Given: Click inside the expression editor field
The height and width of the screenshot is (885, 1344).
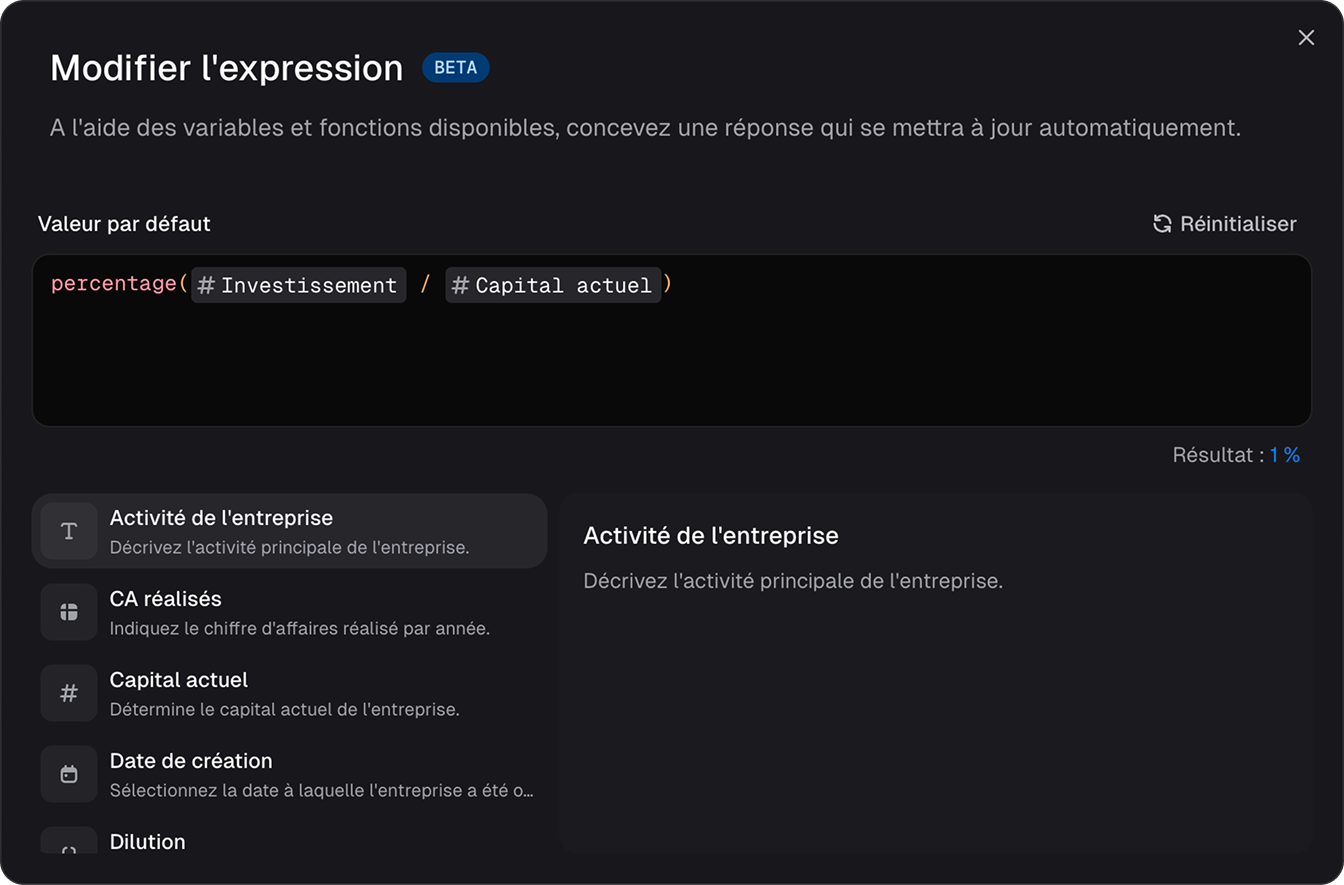Looking at the screenshot, I should click(670, 360).
